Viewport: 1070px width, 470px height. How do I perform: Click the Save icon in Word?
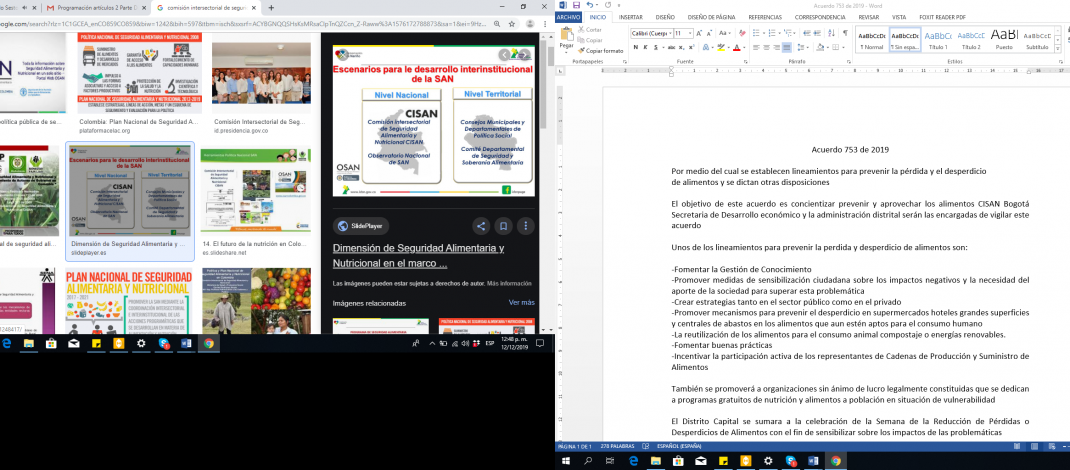pyautogui.click(x=575, y=5)
